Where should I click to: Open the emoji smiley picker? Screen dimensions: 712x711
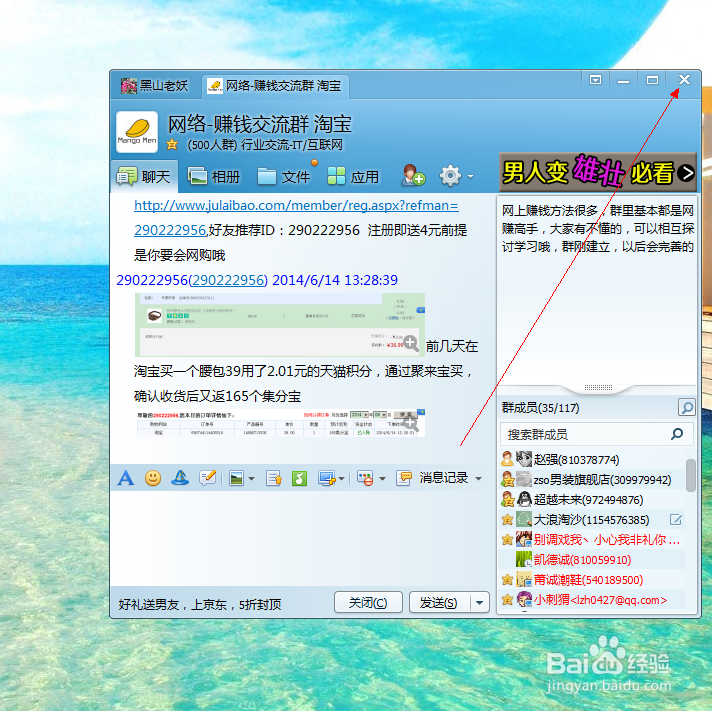pyautogui.click(x=153, y=478)
